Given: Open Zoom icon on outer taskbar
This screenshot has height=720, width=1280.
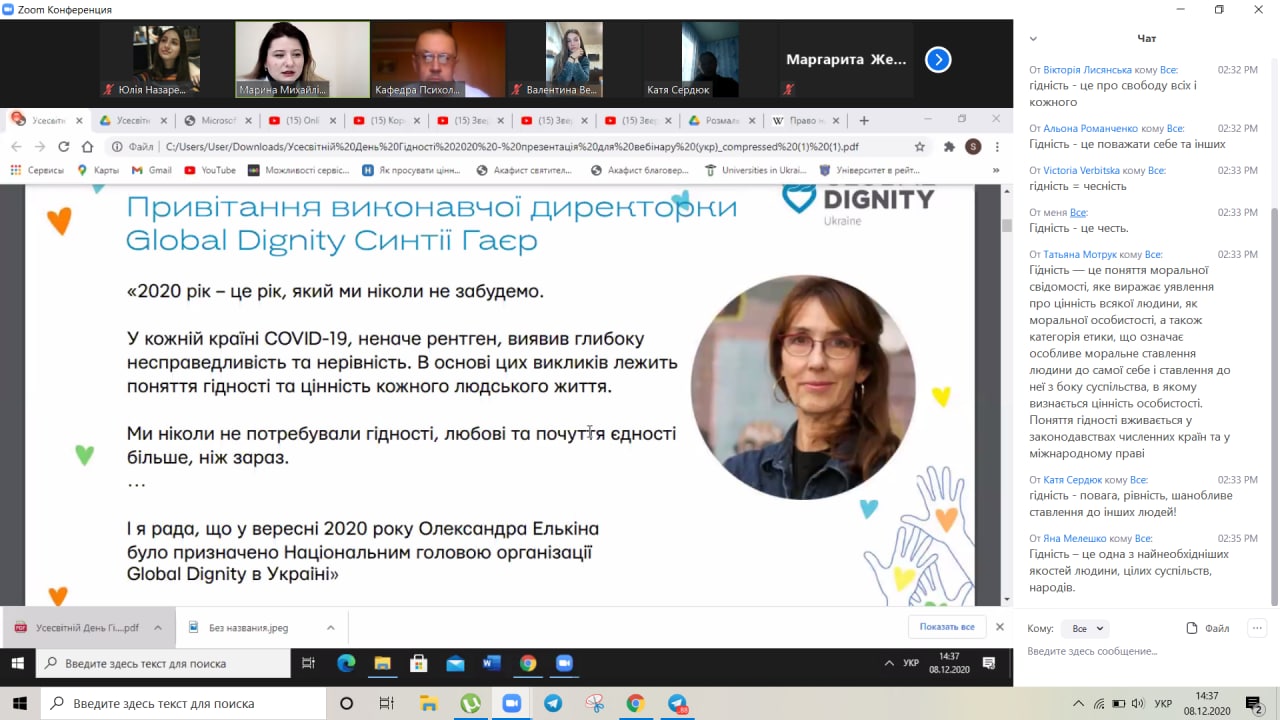Looking at the screenshot, I should 512,703.
